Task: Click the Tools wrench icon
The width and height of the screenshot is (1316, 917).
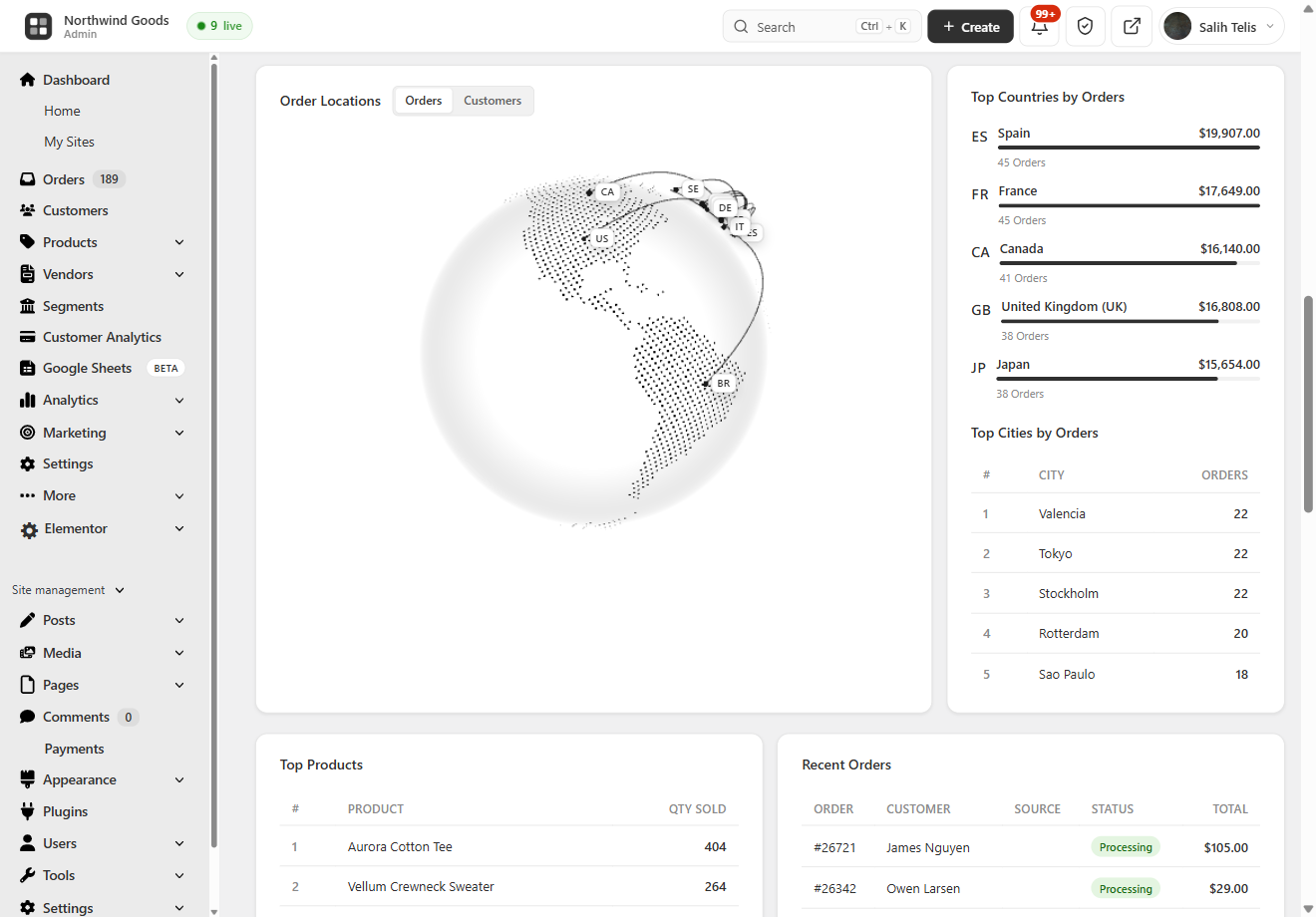Action: click(x=28, y=875)
